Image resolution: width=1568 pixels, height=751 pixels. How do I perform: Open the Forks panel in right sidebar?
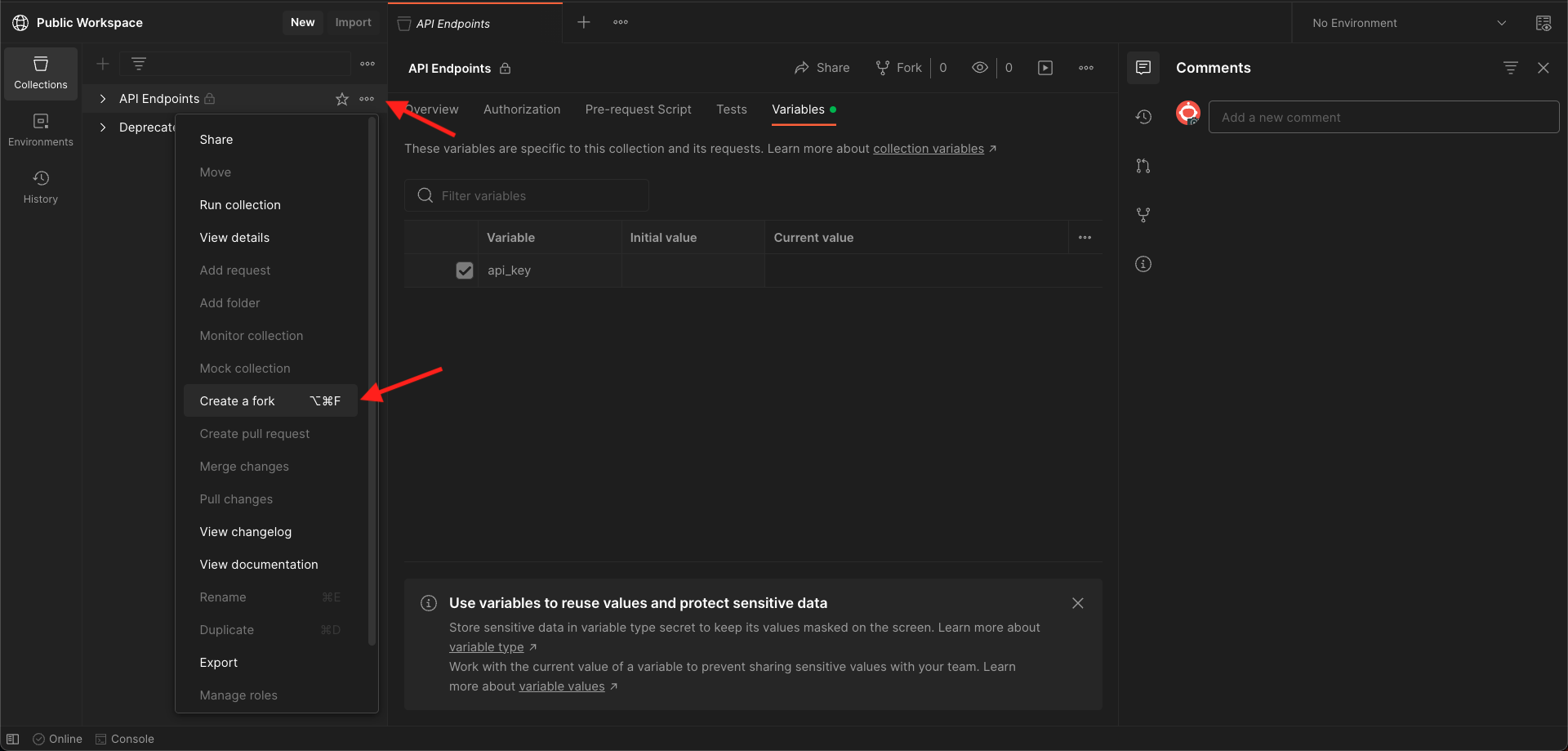point(1143,215)
